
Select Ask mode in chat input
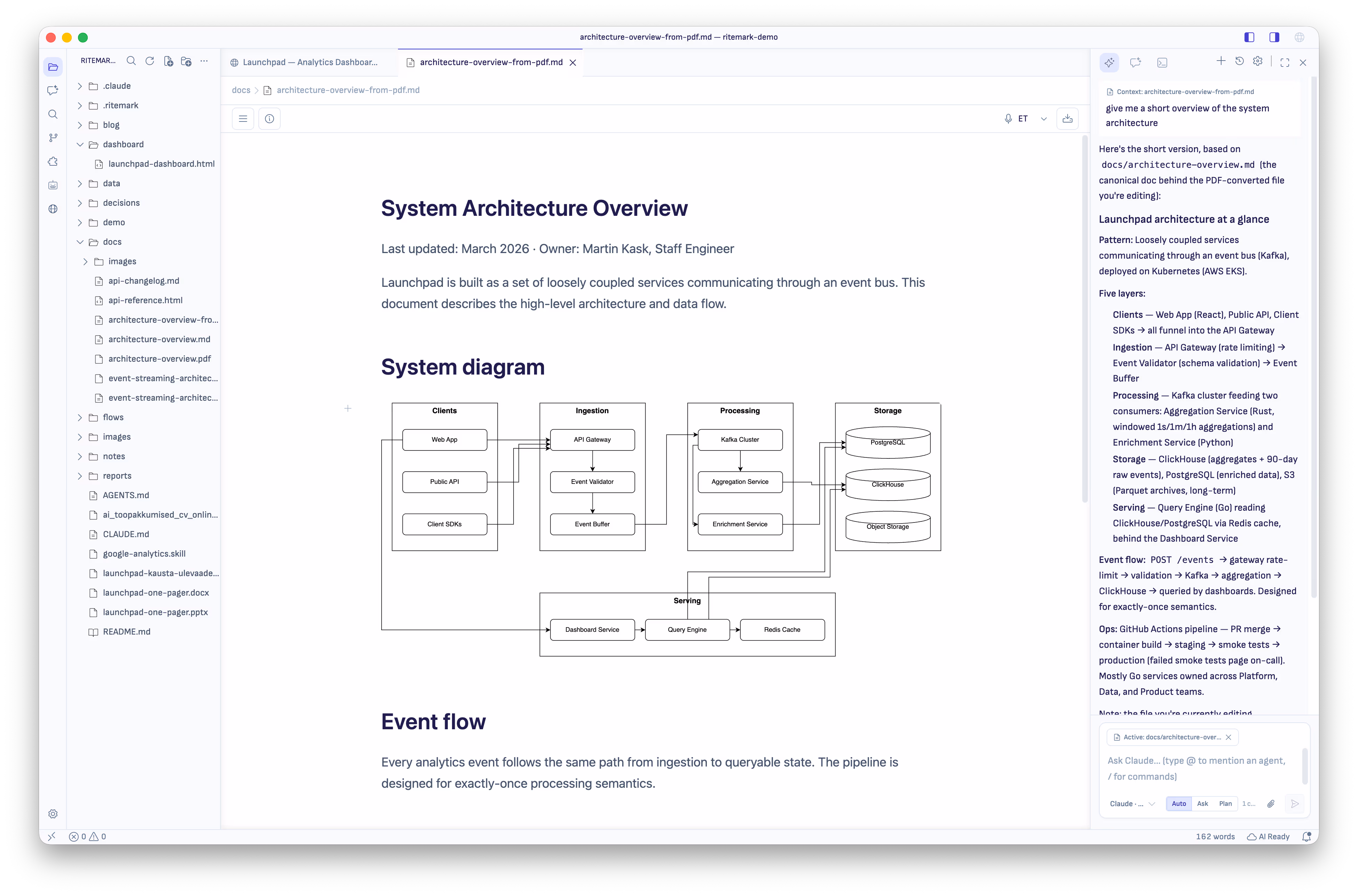[x=1203, y=803]
